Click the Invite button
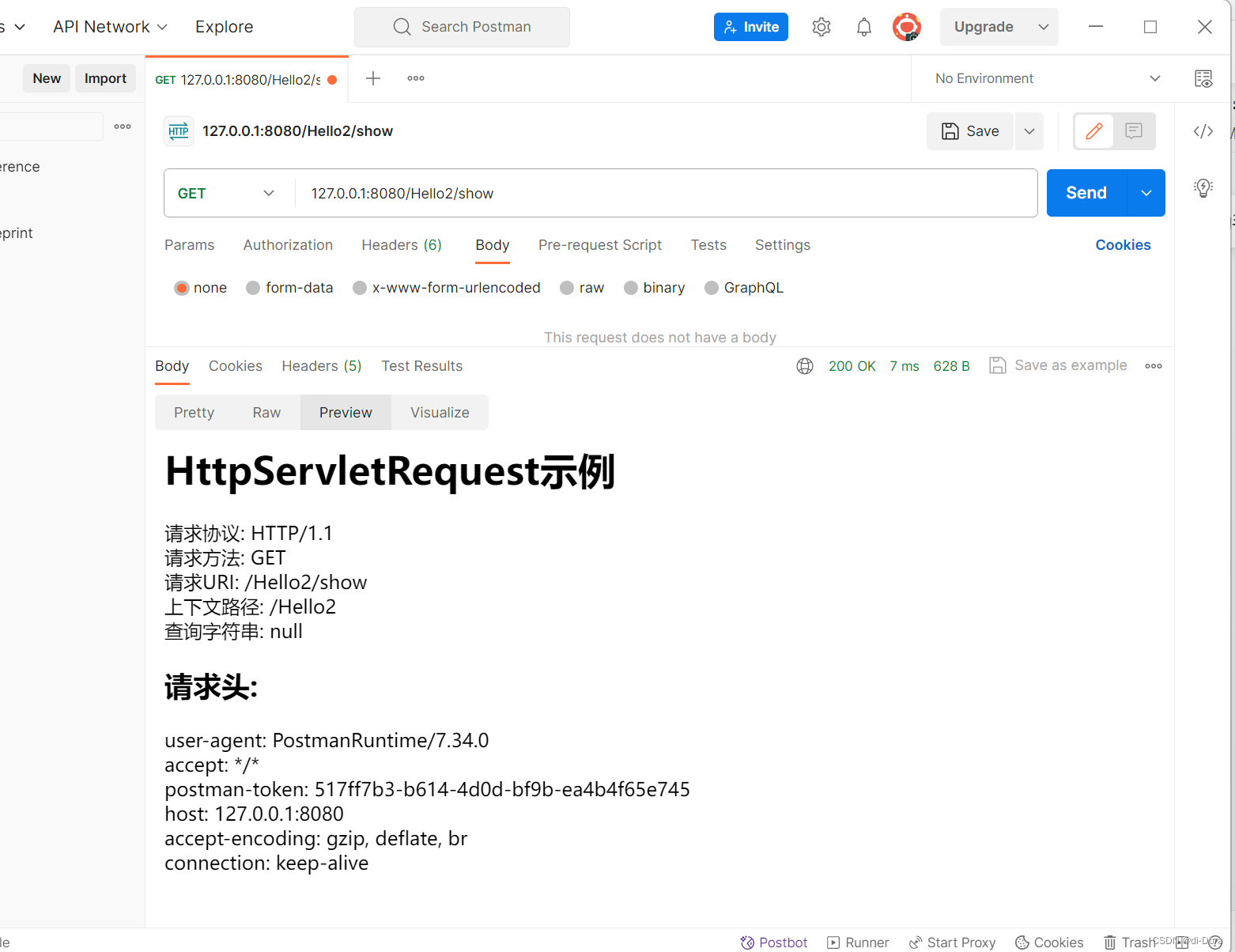This screenshot has width=1235, height=952. click(751, 27)
